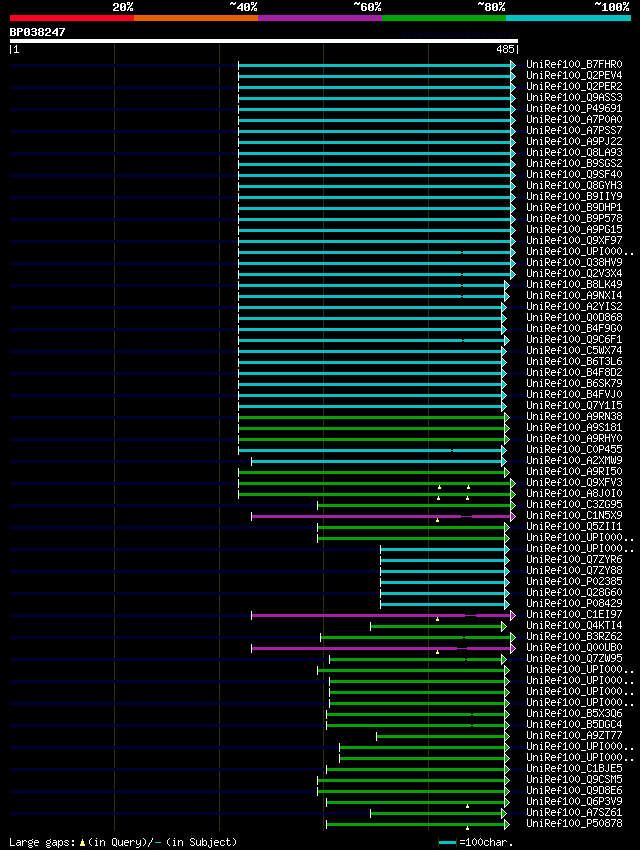Viewport: 640px width, 850px height.
Task: Click the white query sequence ruler bar
Action: [264, 41]
